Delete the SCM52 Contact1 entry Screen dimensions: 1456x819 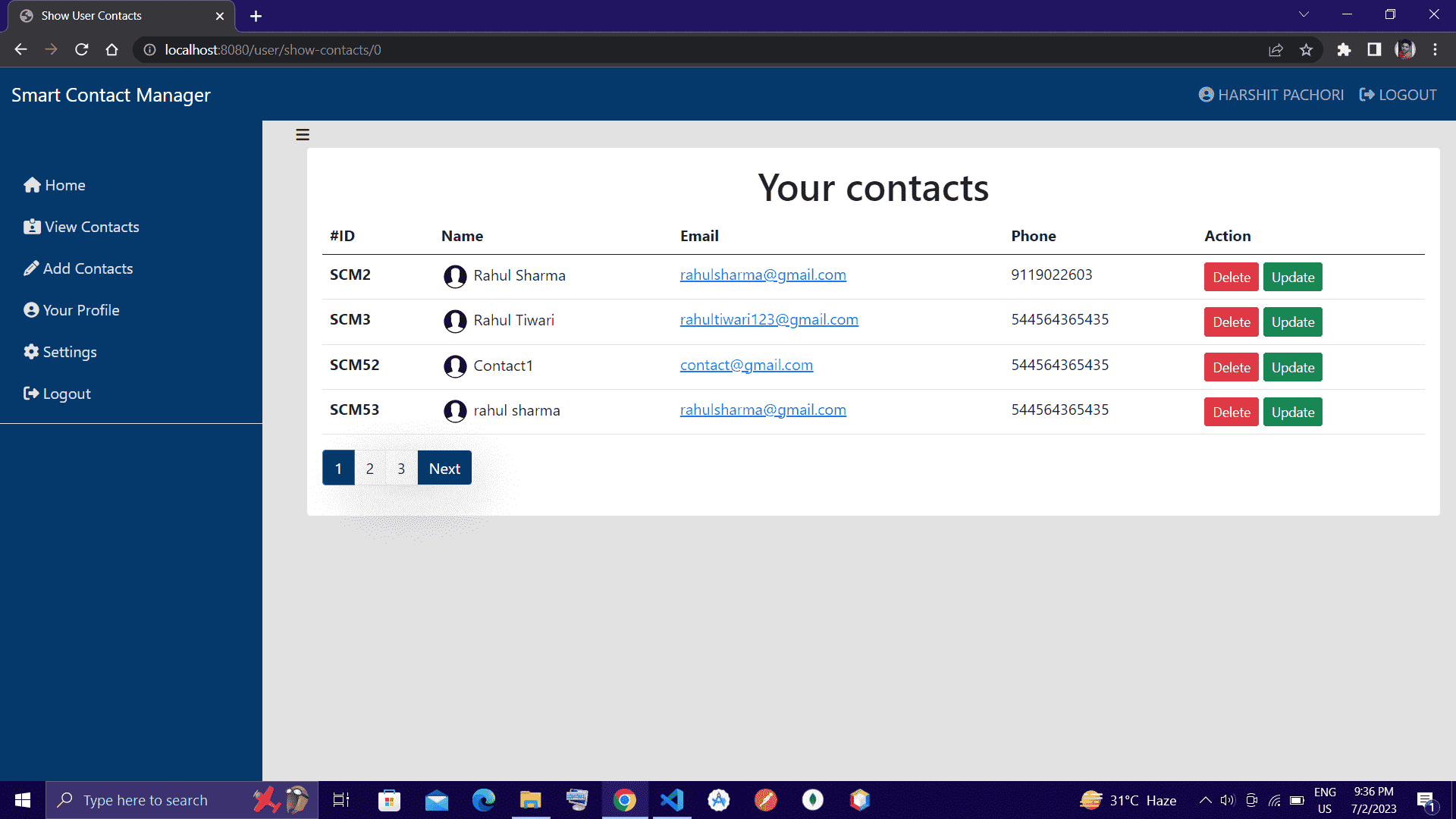(1231, 367)
